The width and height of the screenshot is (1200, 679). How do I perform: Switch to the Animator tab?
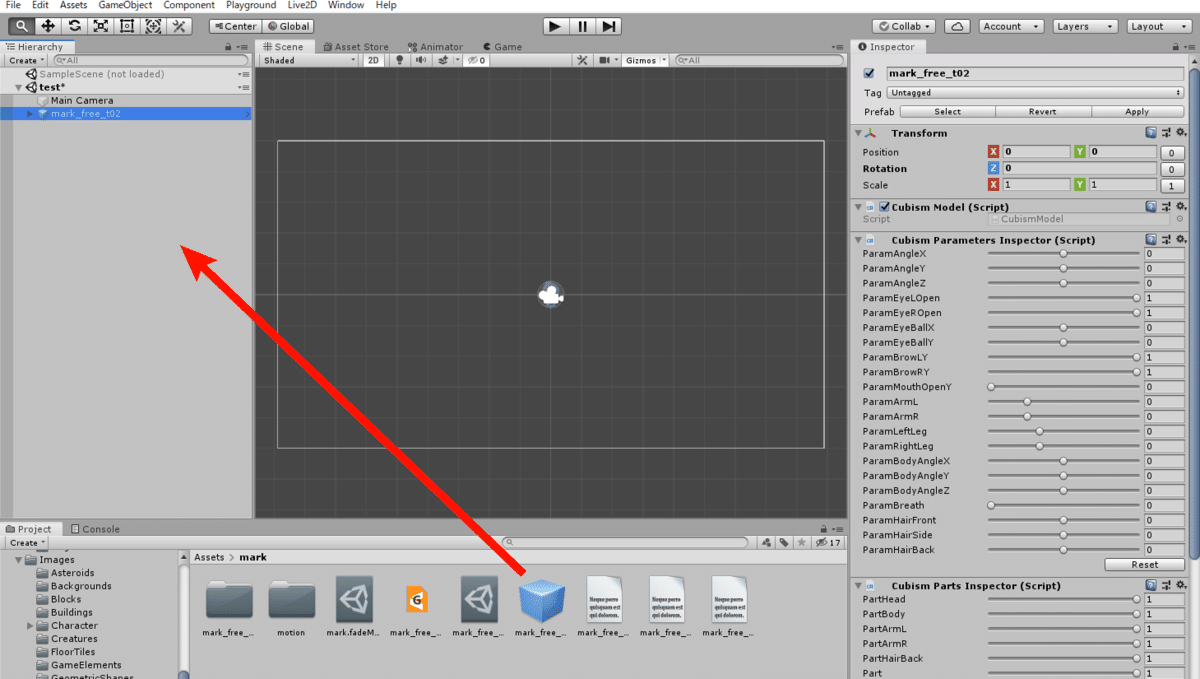coord(435,46)
